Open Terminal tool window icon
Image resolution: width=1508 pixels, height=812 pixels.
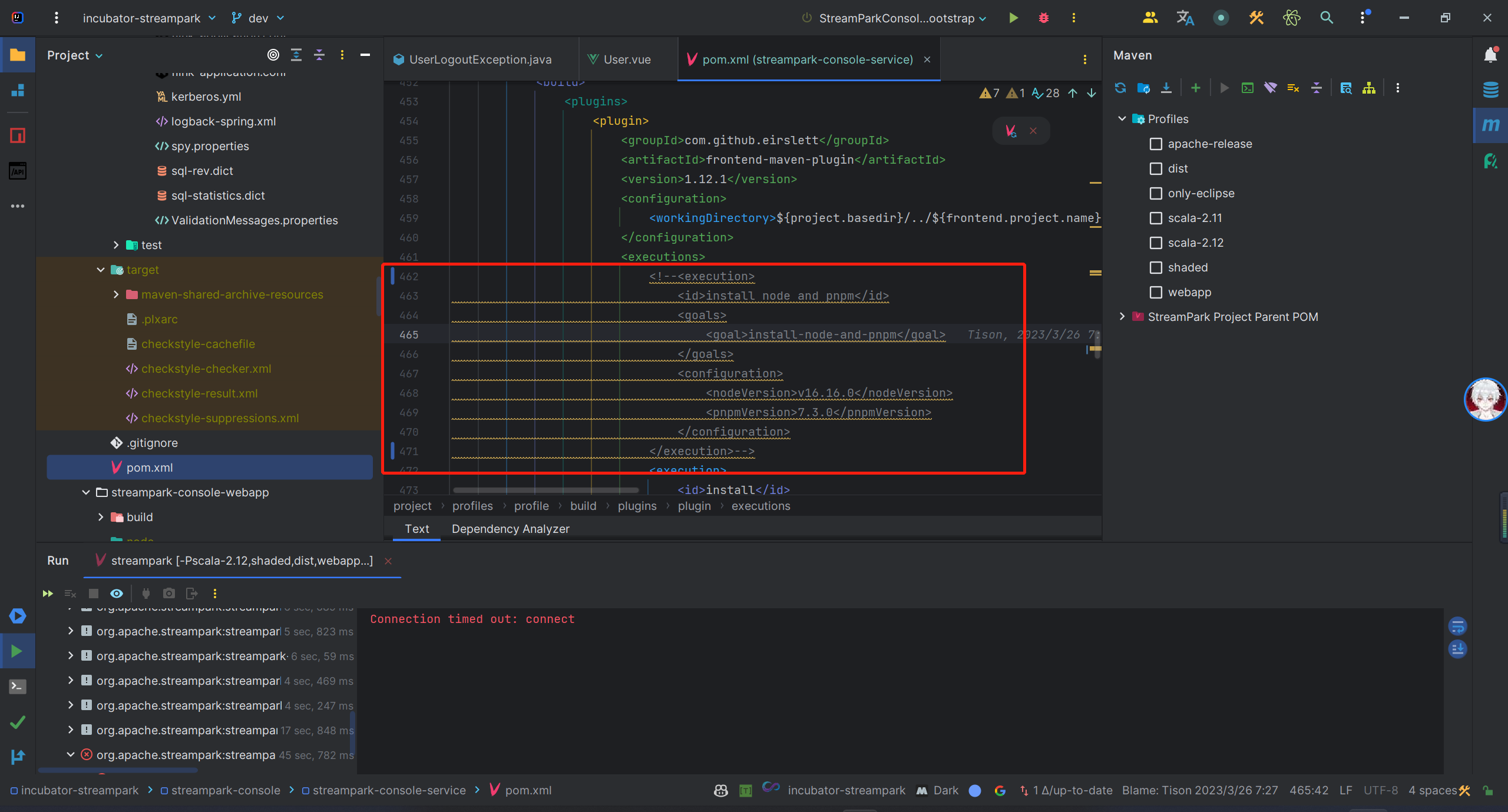(18, 687)
